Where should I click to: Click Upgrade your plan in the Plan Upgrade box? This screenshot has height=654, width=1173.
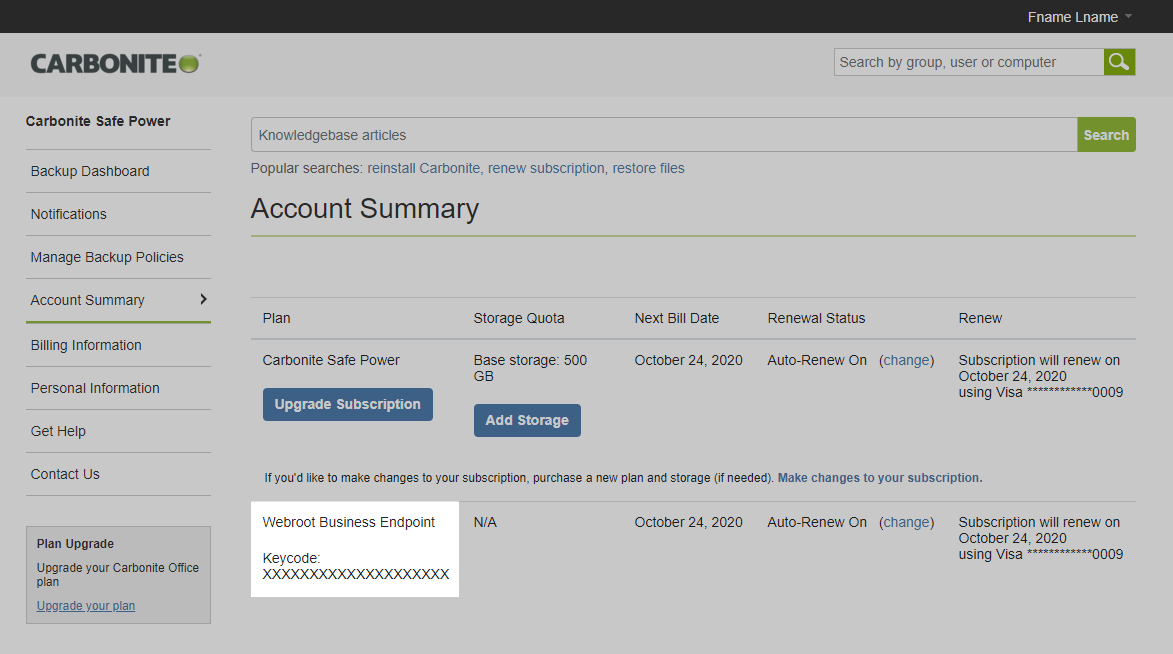point(85,605)
